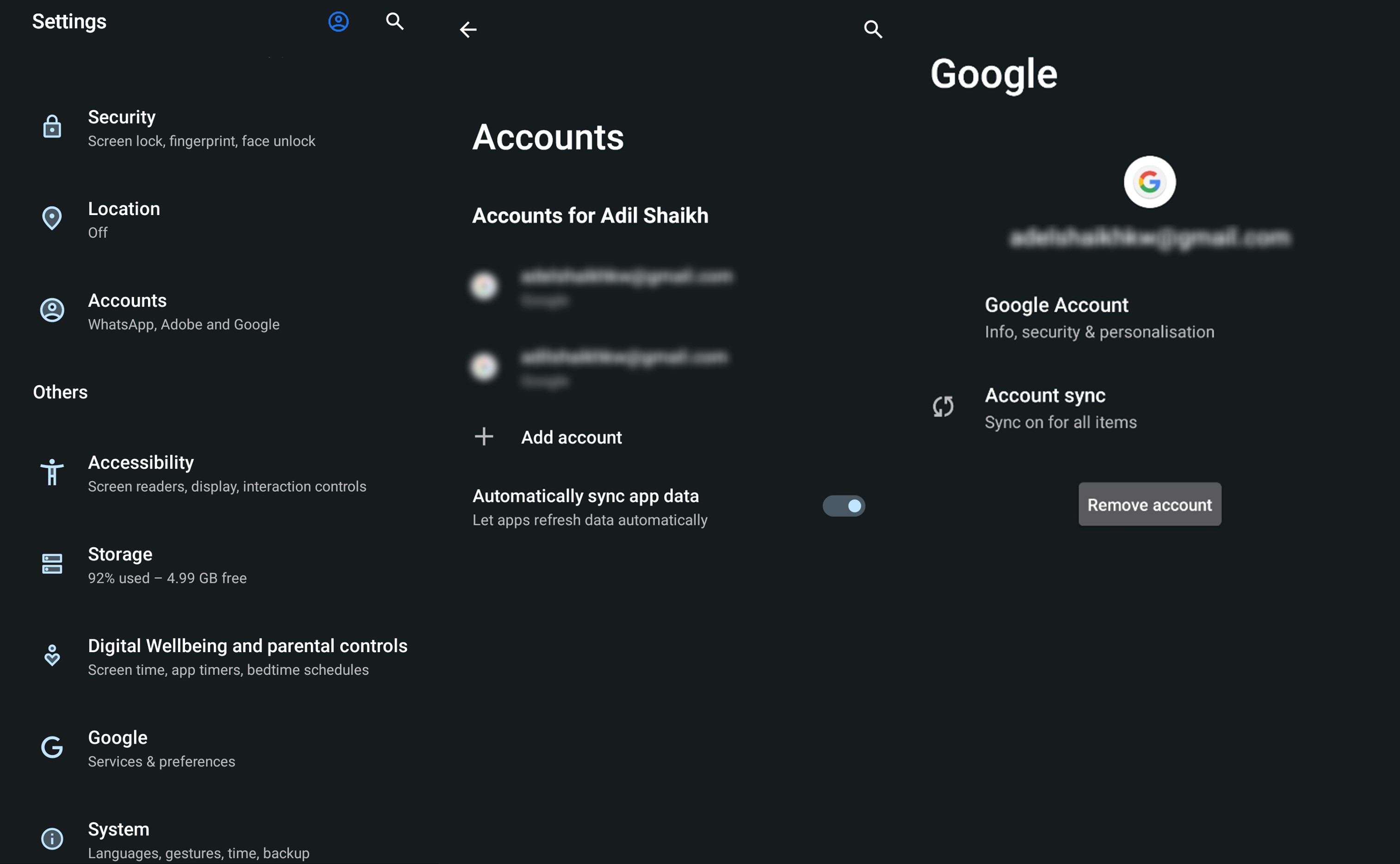Open System settings

220,839
